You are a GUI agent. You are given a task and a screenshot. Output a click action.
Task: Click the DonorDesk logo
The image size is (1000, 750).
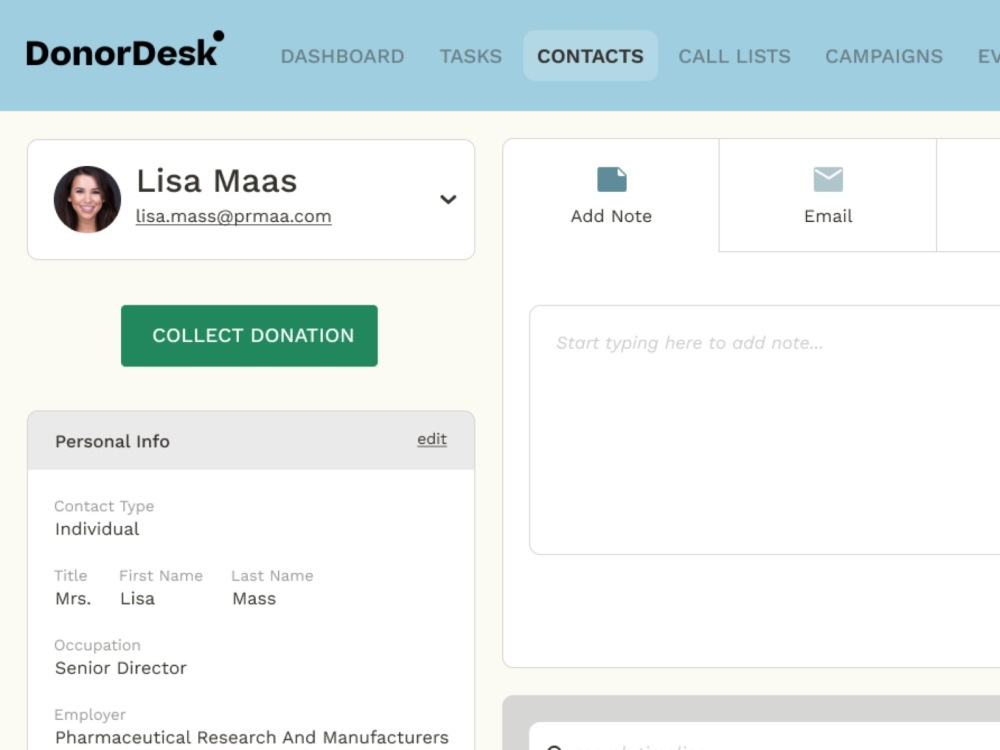coord(124,50)
